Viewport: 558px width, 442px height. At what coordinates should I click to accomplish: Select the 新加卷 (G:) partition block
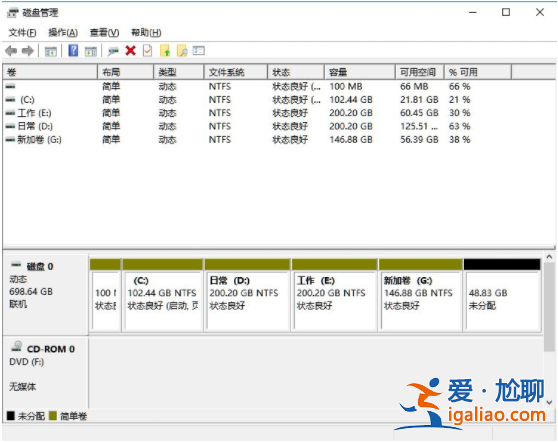421,295
